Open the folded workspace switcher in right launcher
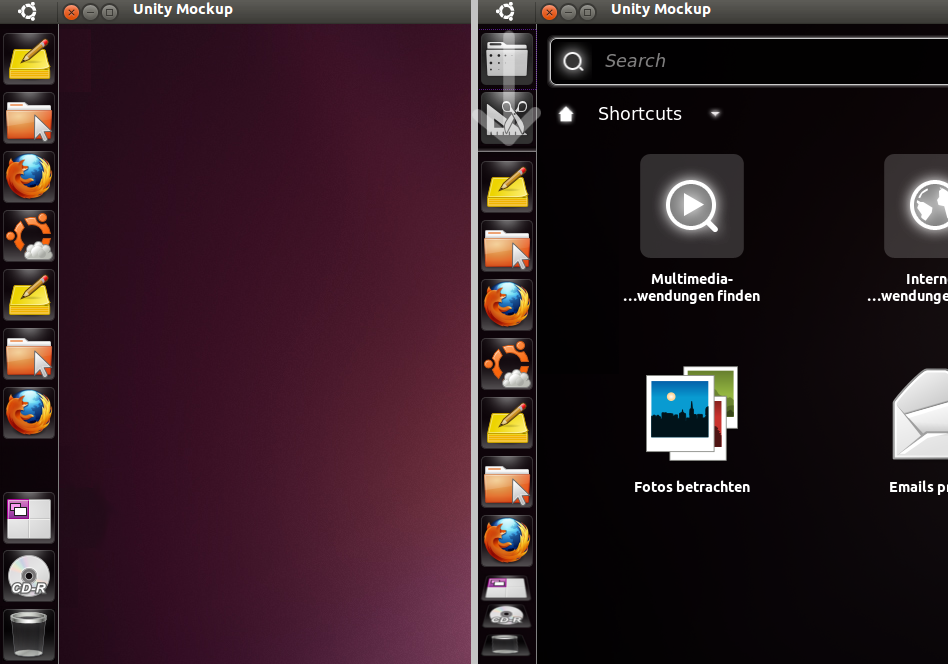 pyautogui.click(x=507, y=587)
